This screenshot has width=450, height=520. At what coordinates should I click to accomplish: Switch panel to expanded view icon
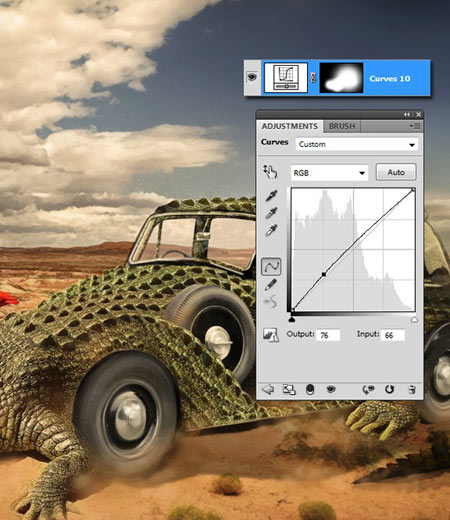tap(289, 389)
